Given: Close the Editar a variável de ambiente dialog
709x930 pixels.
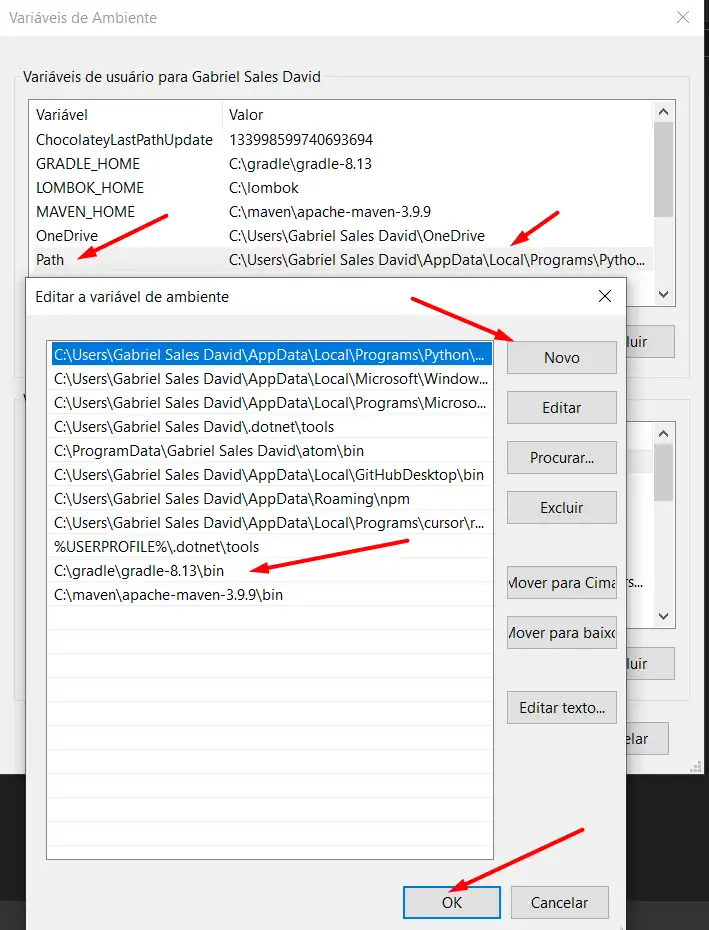Looking at the screenshot, I should [604, 297].
